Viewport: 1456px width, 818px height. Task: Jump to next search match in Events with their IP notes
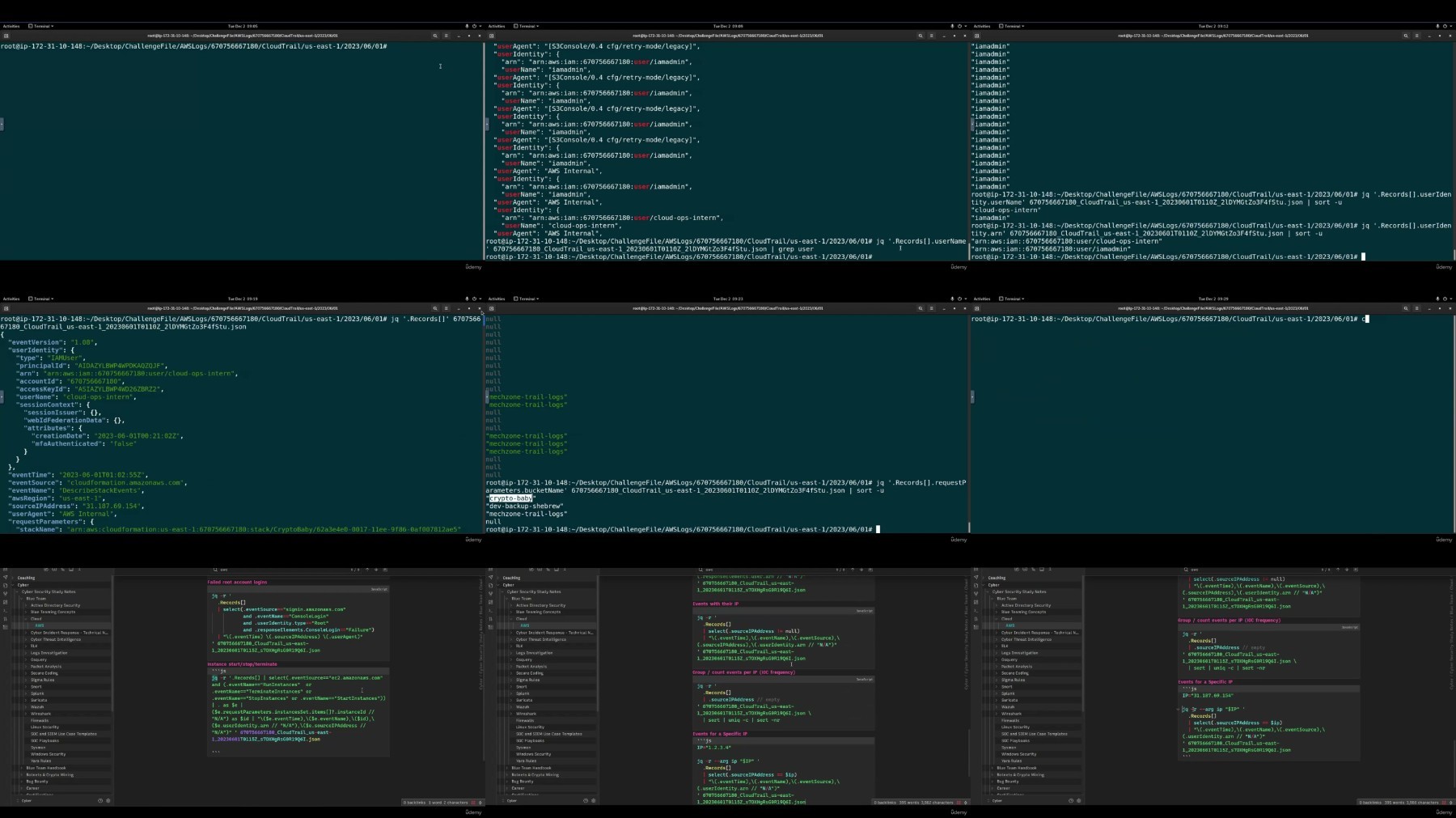(861, 570)
